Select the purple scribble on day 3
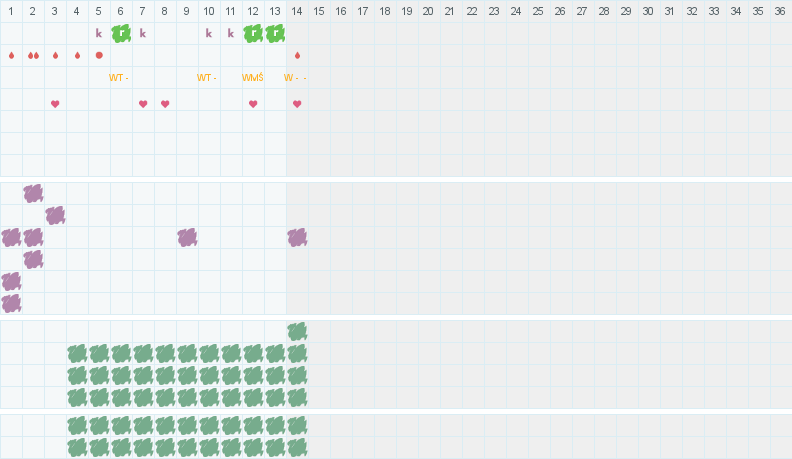This screenshot has height=459, width=792. point(55,215)
